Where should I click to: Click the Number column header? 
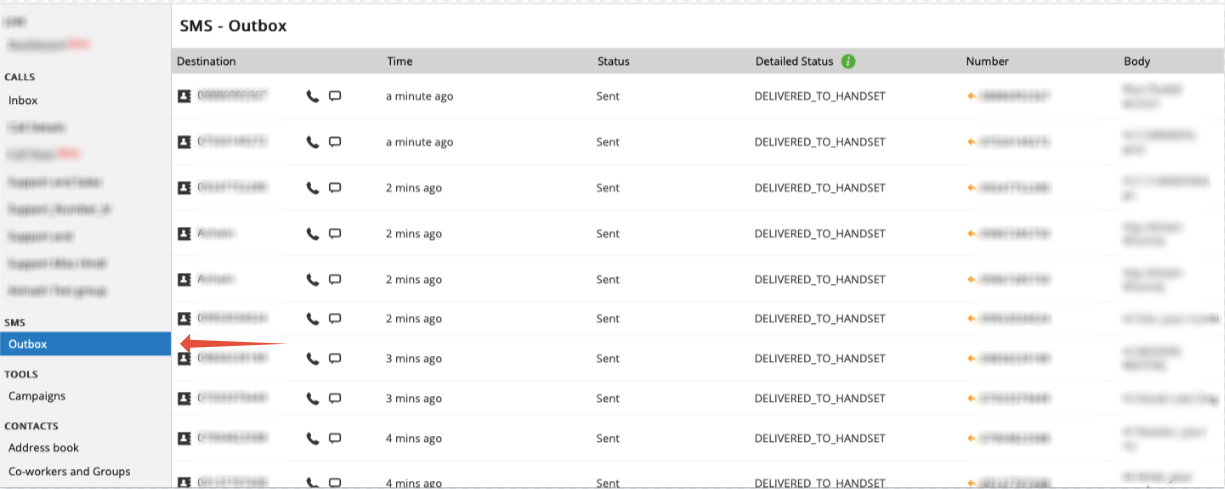987,61
